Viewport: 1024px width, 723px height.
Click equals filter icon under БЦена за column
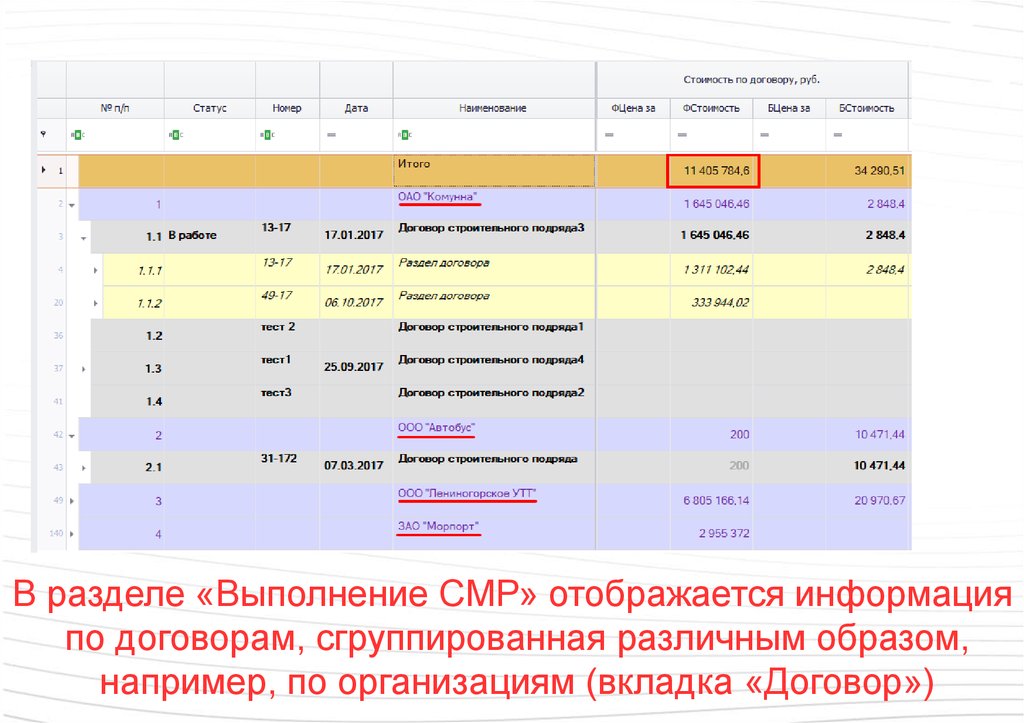(x=766, y=134)
